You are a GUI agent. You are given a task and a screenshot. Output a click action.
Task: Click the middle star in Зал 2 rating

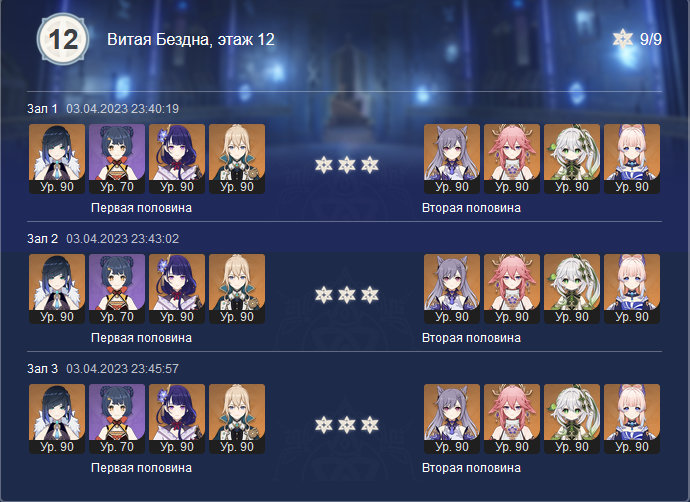click(347, 295)
